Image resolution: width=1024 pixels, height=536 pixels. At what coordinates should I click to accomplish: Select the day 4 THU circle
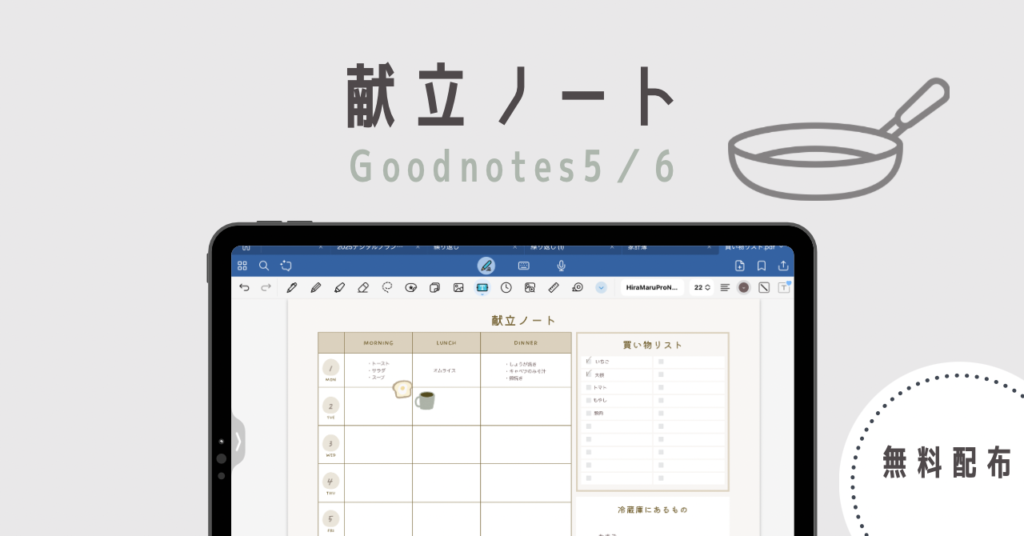[x=330, y=482]
